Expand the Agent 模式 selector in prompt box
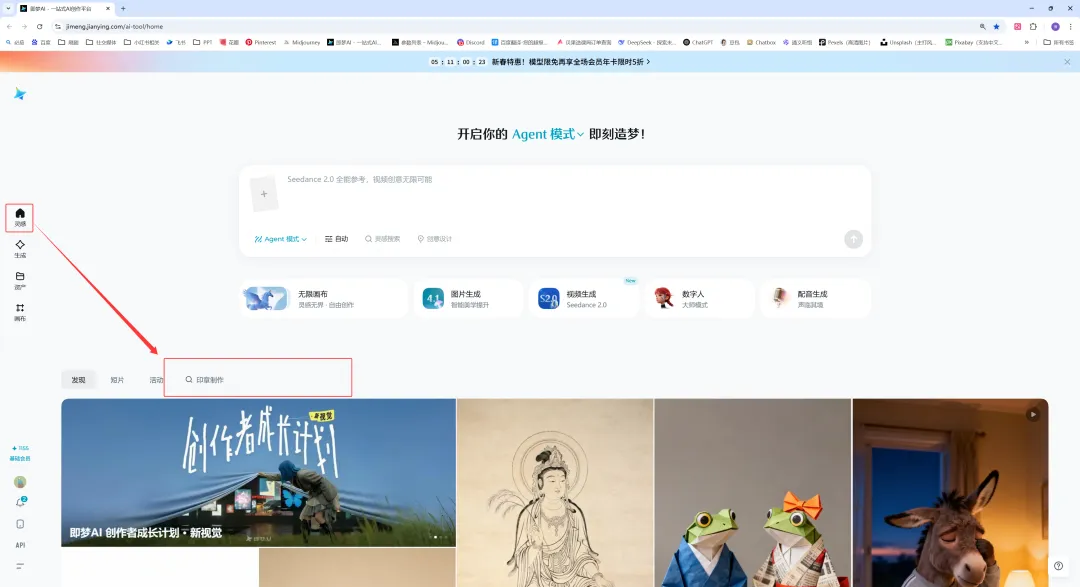This screenshot has width=1080, height=587. 280,239
